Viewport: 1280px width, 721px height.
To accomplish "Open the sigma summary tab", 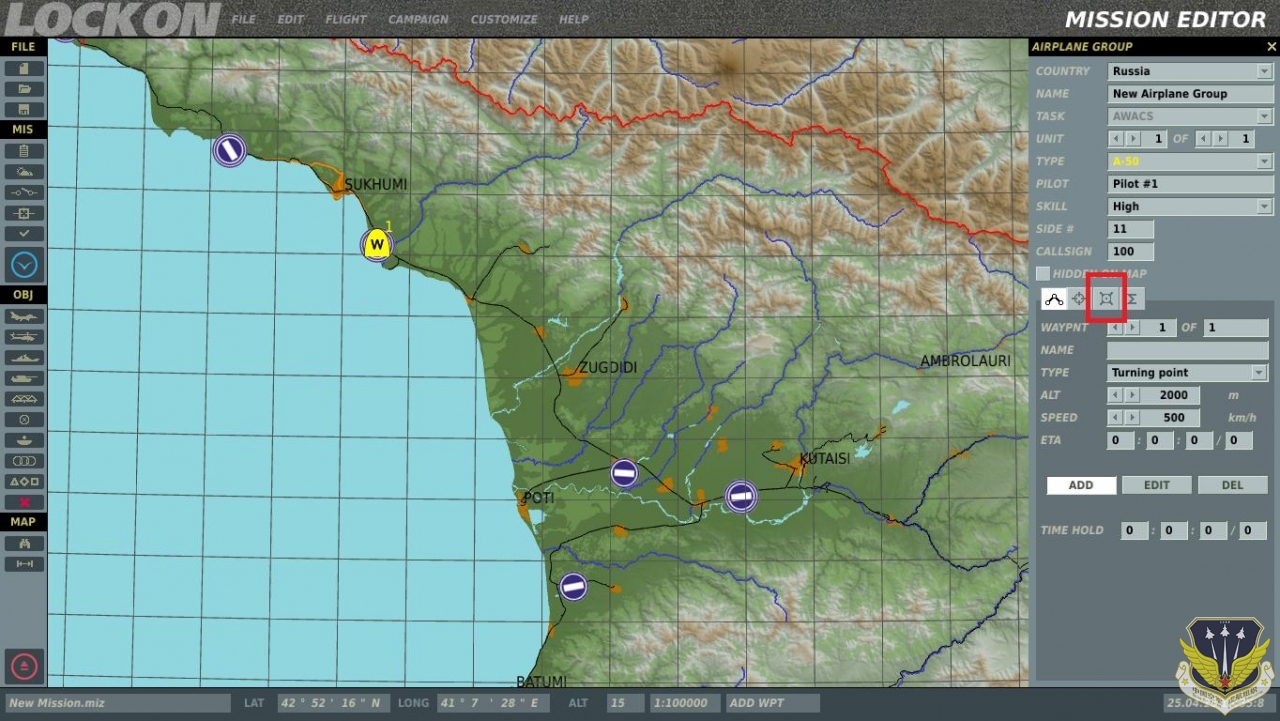I will (1132, 298).
